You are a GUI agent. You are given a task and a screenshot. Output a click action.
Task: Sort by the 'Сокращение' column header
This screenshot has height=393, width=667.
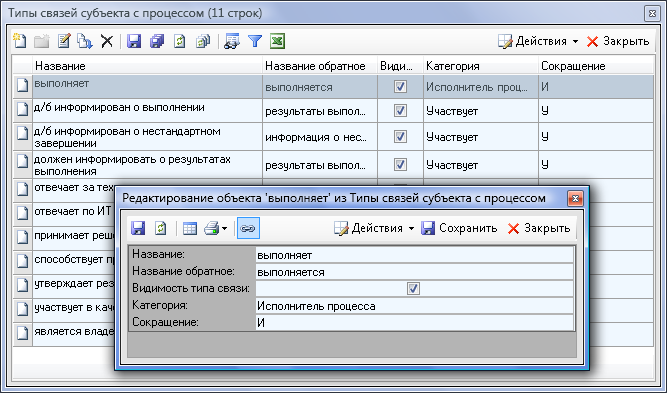coord(596,66)
